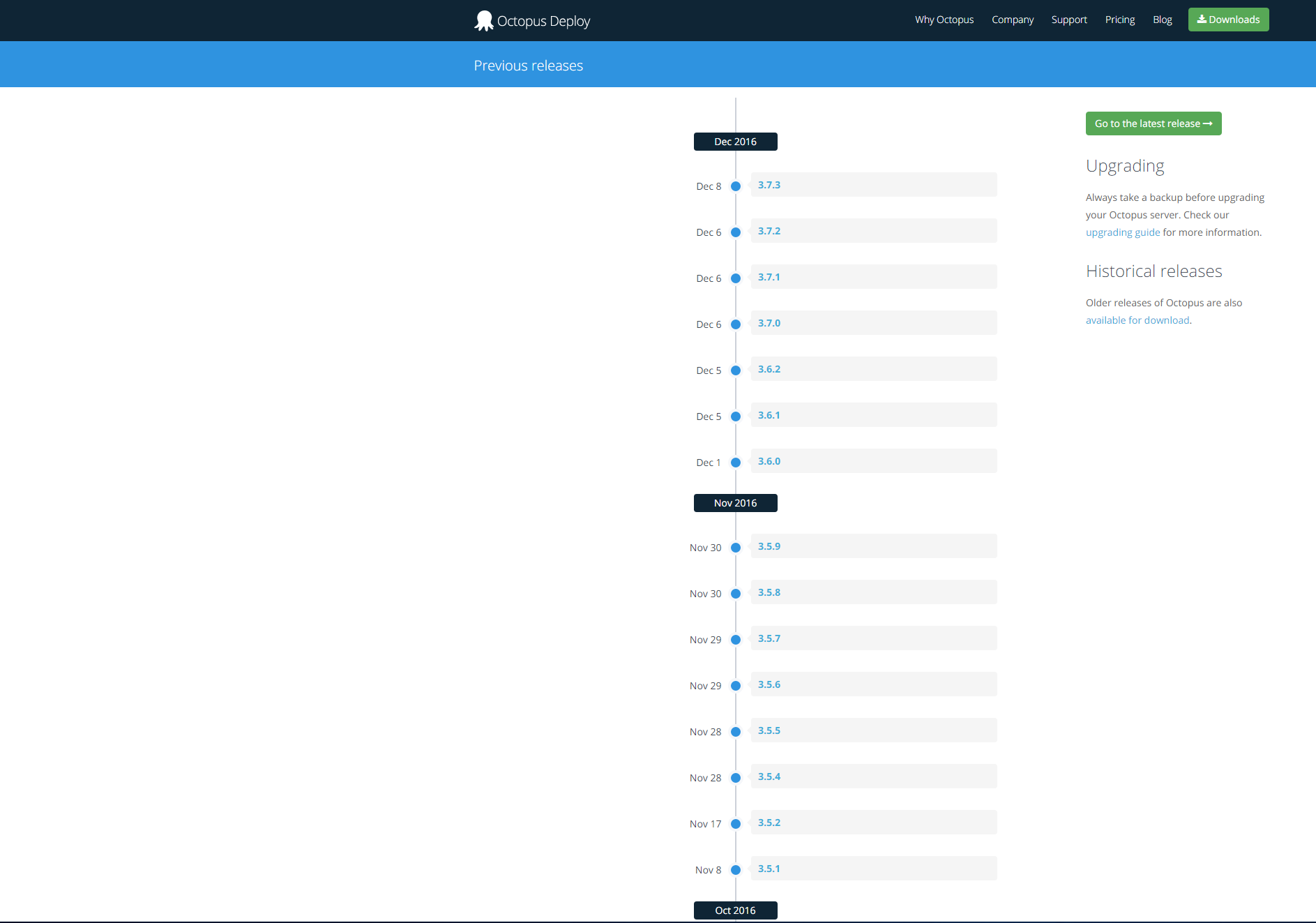Screen dimensions: 1316x923
Task: Click the Dec 2016 month label
Action: pyautogui.click(x=735, y=141)
